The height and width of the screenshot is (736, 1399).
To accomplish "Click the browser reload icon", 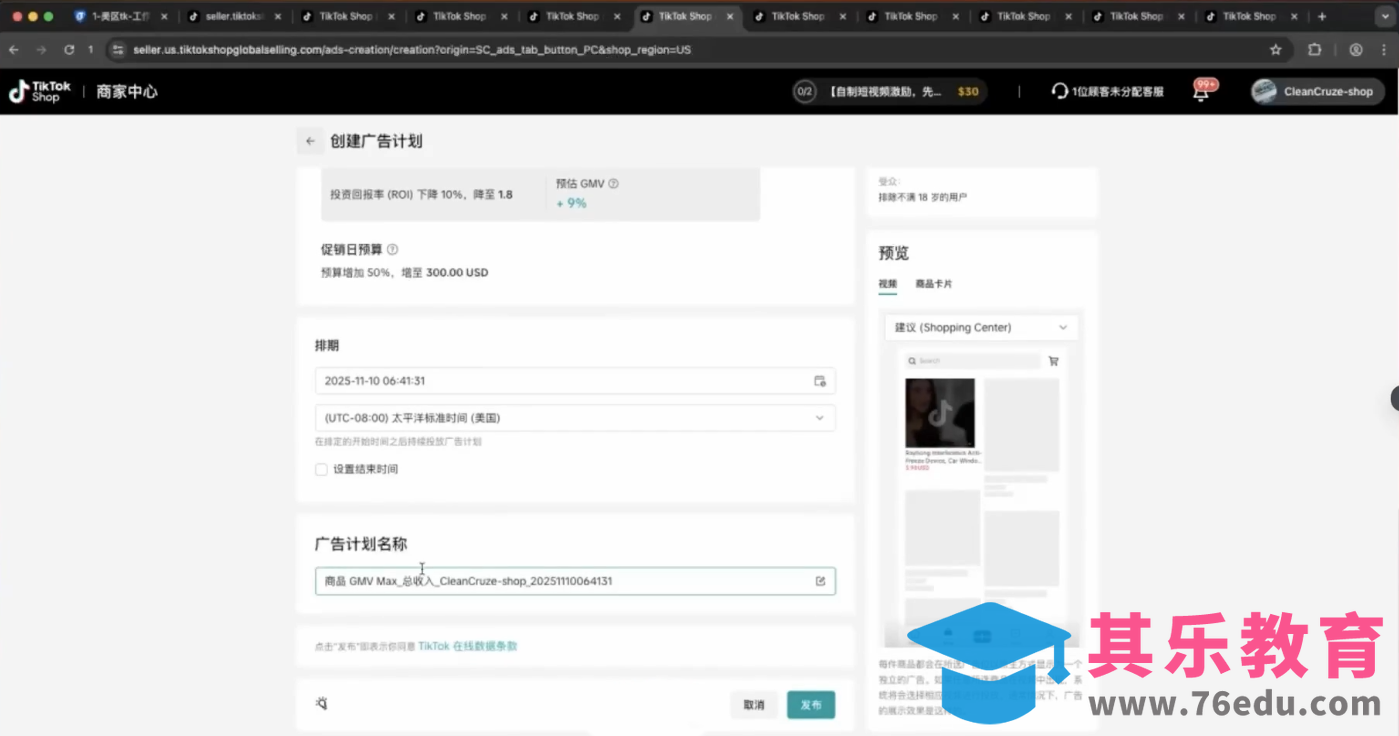I will pyautogui.click(x=68, y=48).
